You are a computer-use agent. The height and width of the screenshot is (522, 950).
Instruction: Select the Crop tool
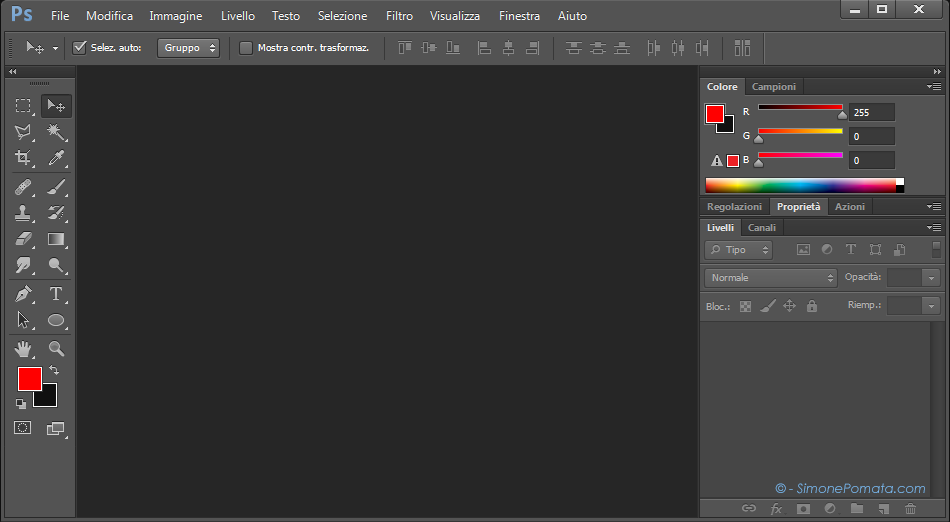click(23, 158)
